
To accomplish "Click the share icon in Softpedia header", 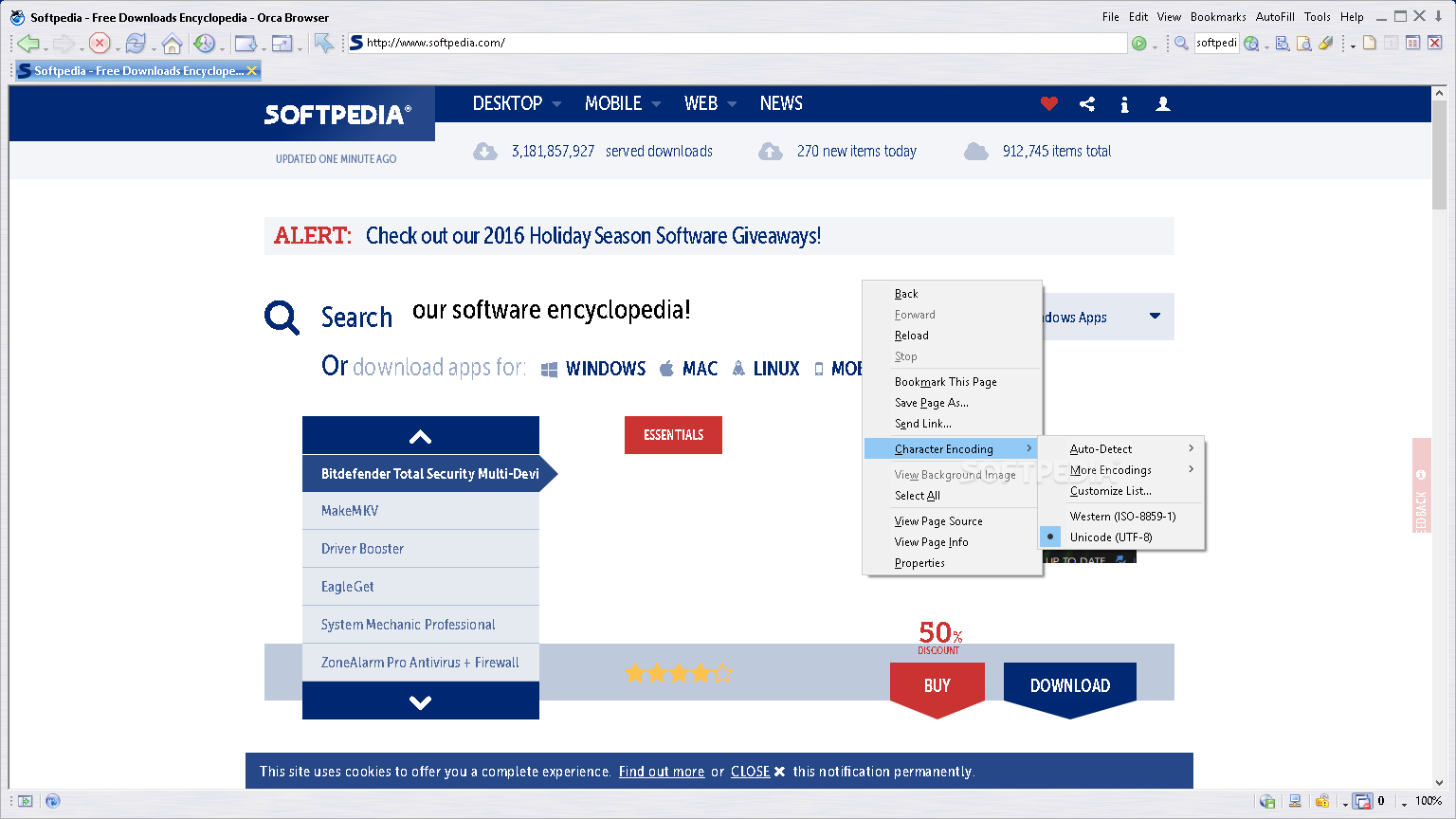I will (x=1087, y=104).
